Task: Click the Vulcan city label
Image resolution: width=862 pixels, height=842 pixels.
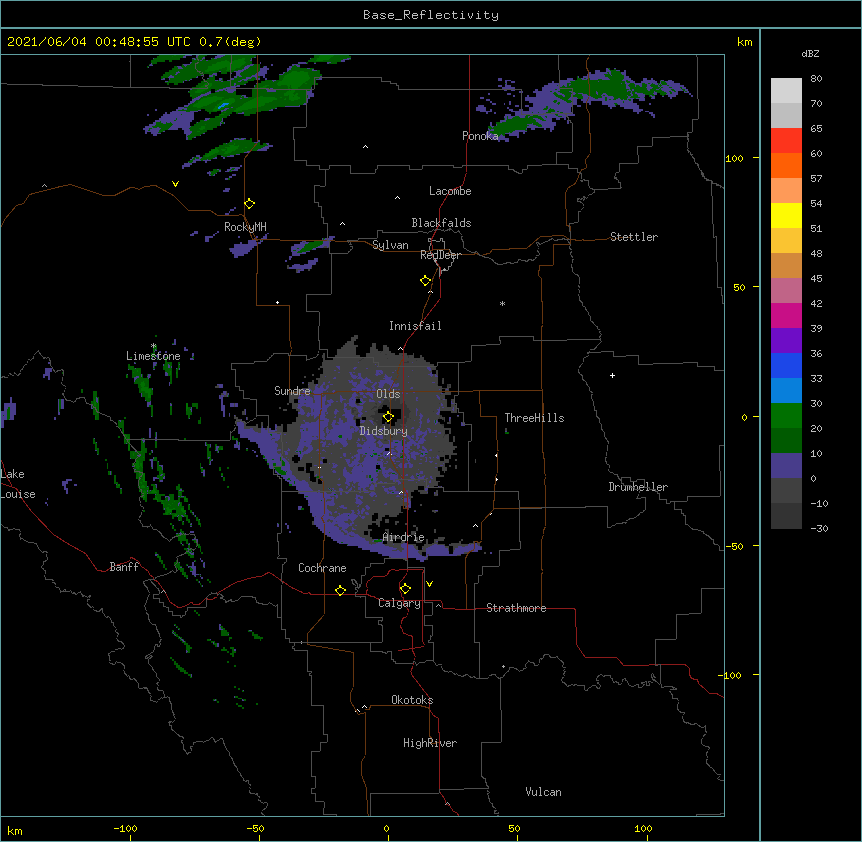Action: coord(543,792)
